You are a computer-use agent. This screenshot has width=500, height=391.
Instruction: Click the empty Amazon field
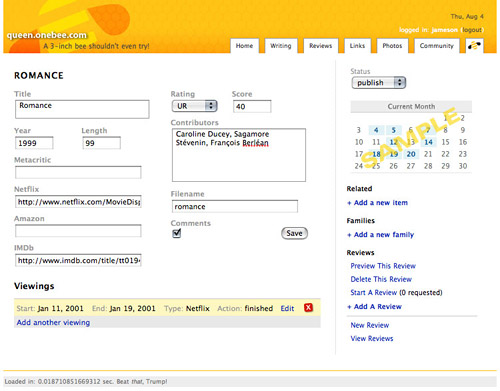(x=78, y=231)
